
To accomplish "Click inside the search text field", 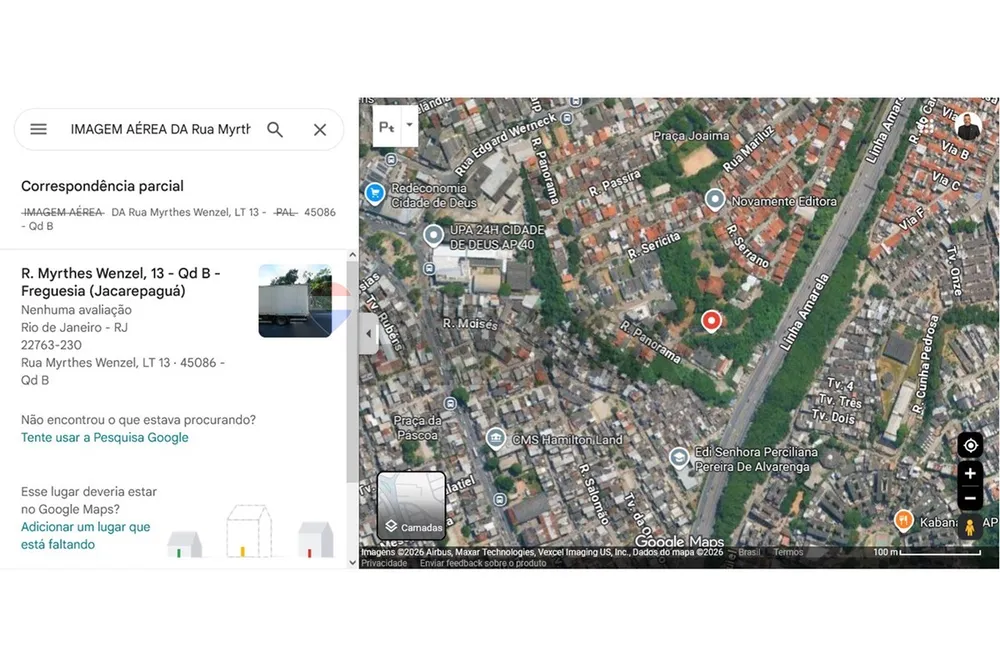I will tap(160, 129).
